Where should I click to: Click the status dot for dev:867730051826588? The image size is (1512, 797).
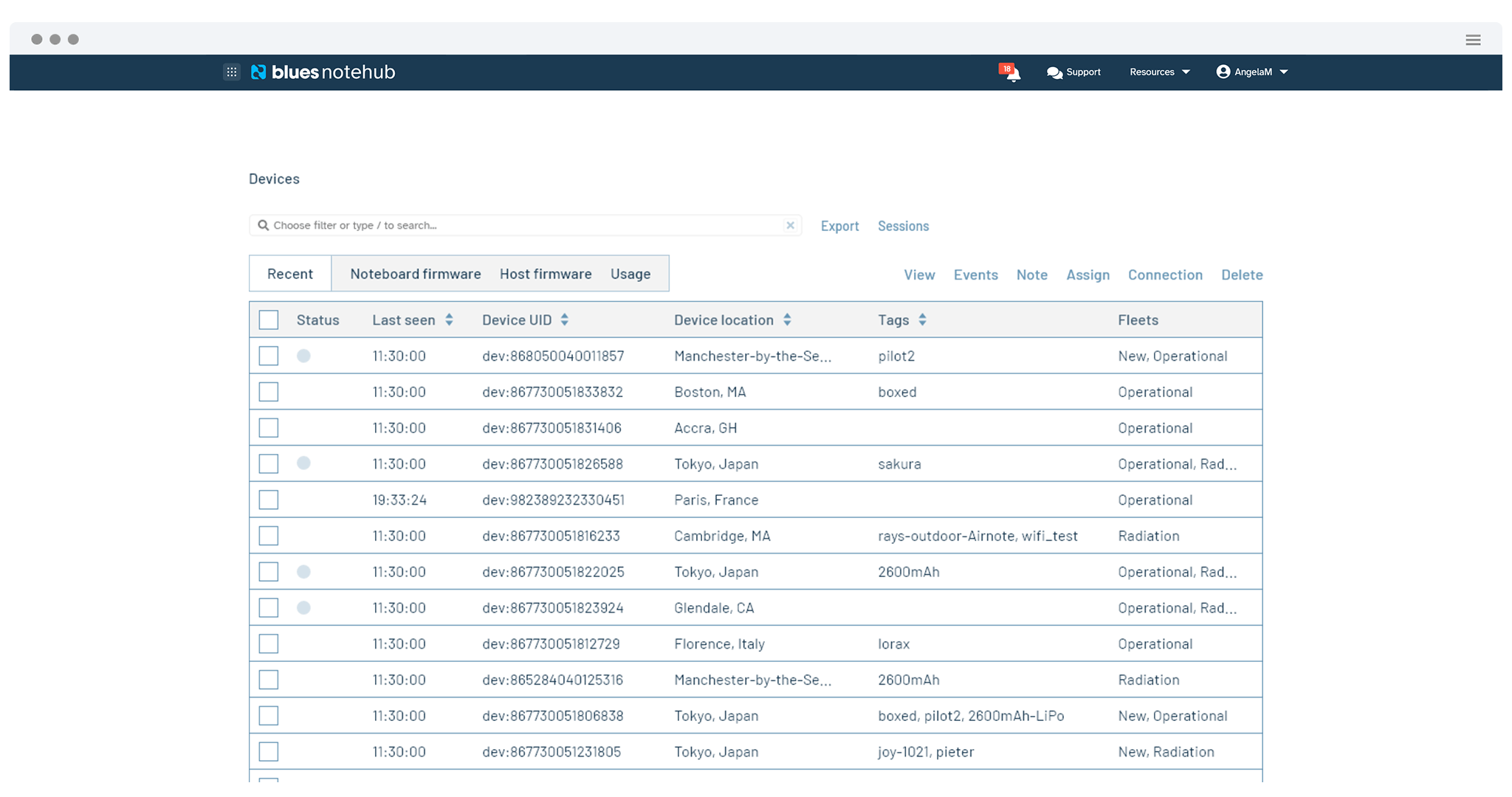(303, 463)
